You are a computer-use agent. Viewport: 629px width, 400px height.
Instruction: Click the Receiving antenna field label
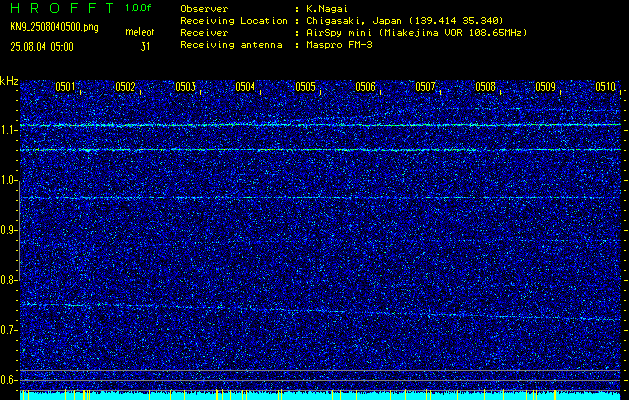[x=231, y=45]
